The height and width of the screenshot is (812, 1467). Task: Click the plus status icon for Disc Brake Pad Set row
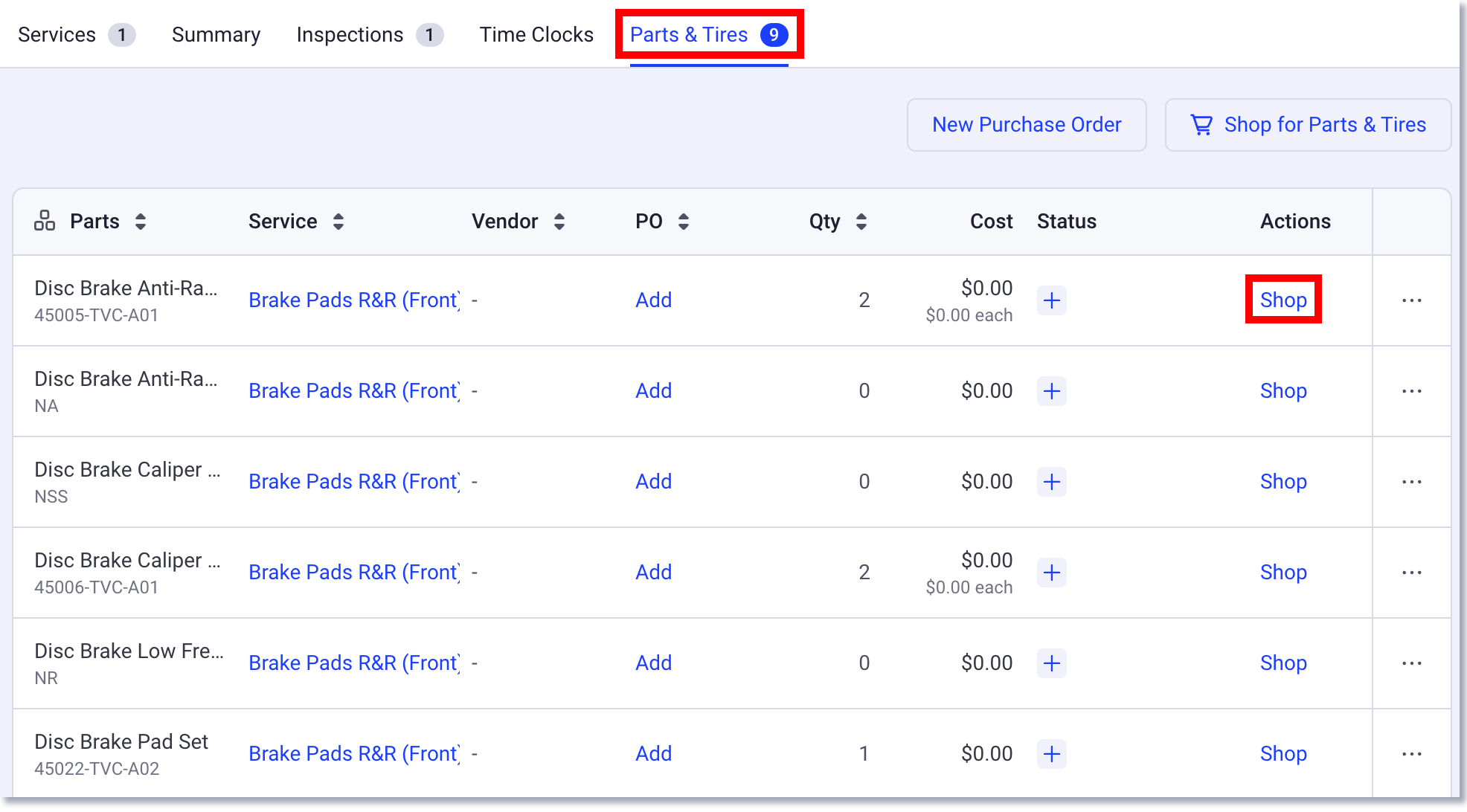(1051, 754)
